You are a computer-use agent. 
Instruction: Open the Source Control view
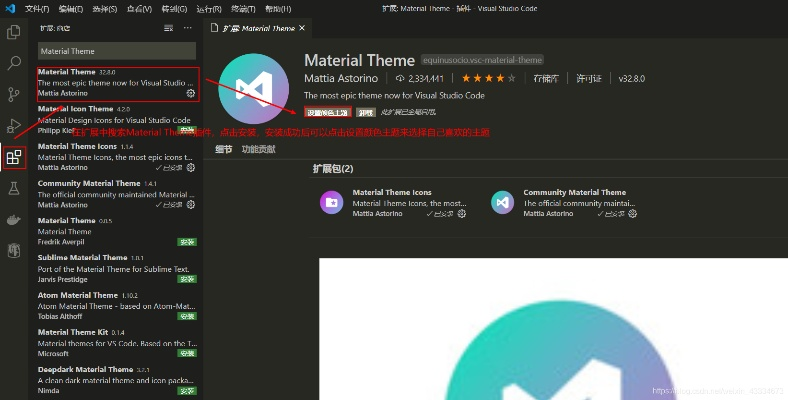pos(14,94)
